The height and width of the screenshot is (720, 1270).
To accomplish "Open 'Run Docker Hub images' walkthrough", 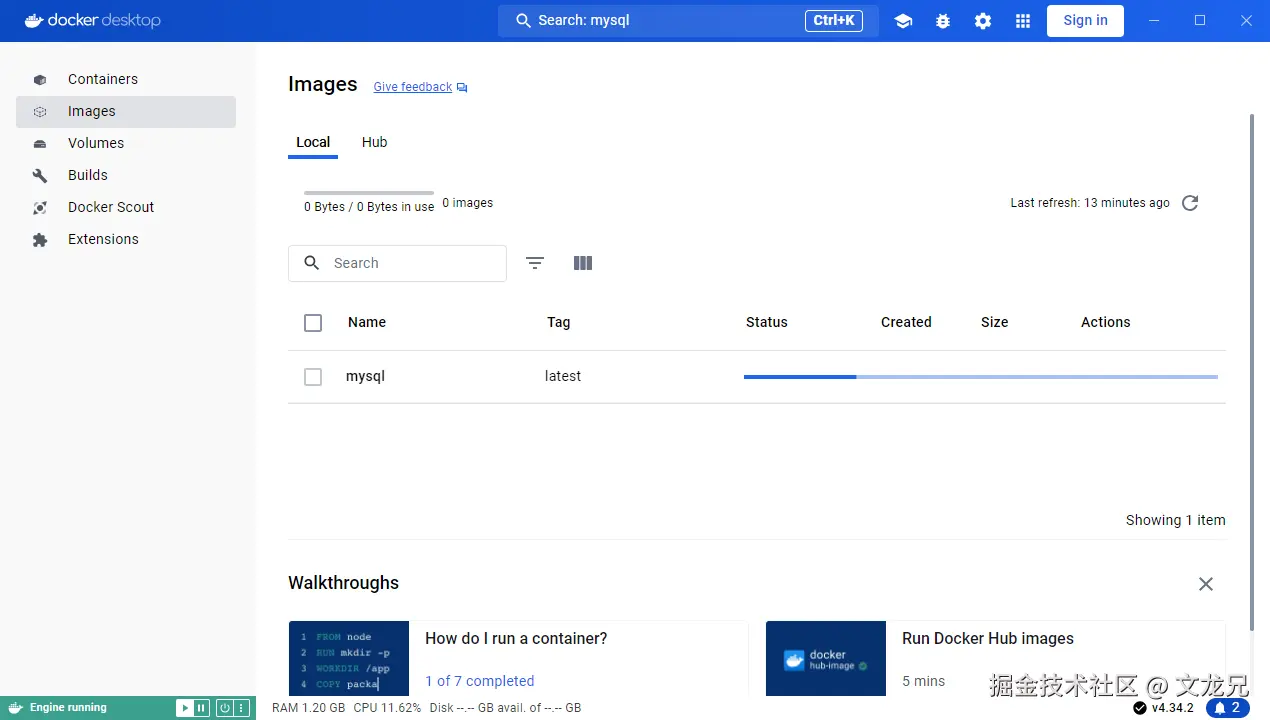I will 988,639.
